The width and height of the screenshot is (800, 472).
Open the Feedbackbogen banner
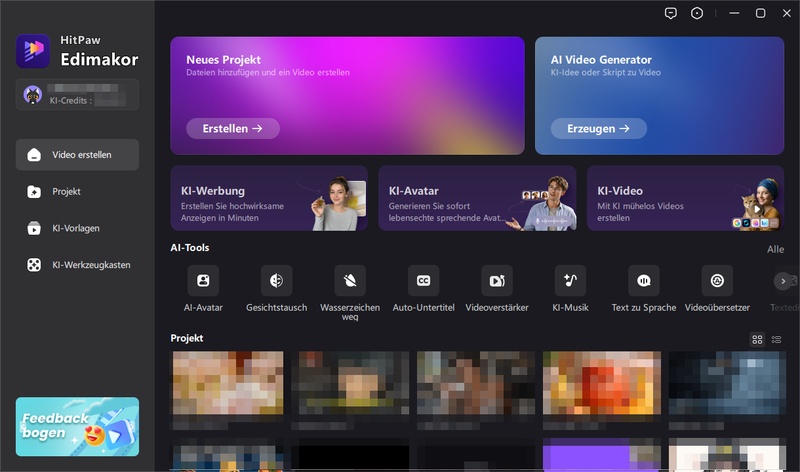(78, 427)
